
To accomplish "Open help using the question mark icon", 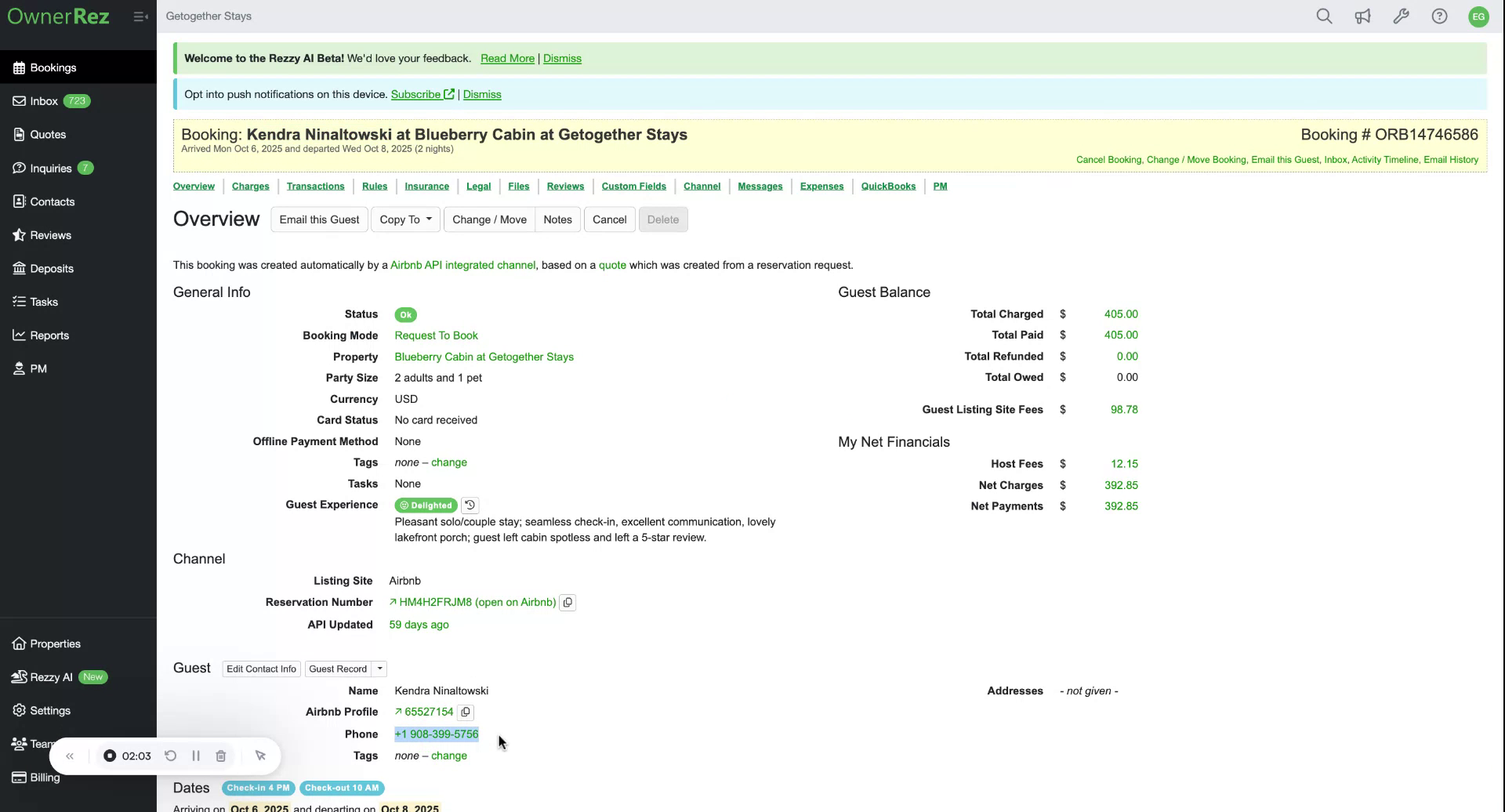I will (x=1439, y=16).
